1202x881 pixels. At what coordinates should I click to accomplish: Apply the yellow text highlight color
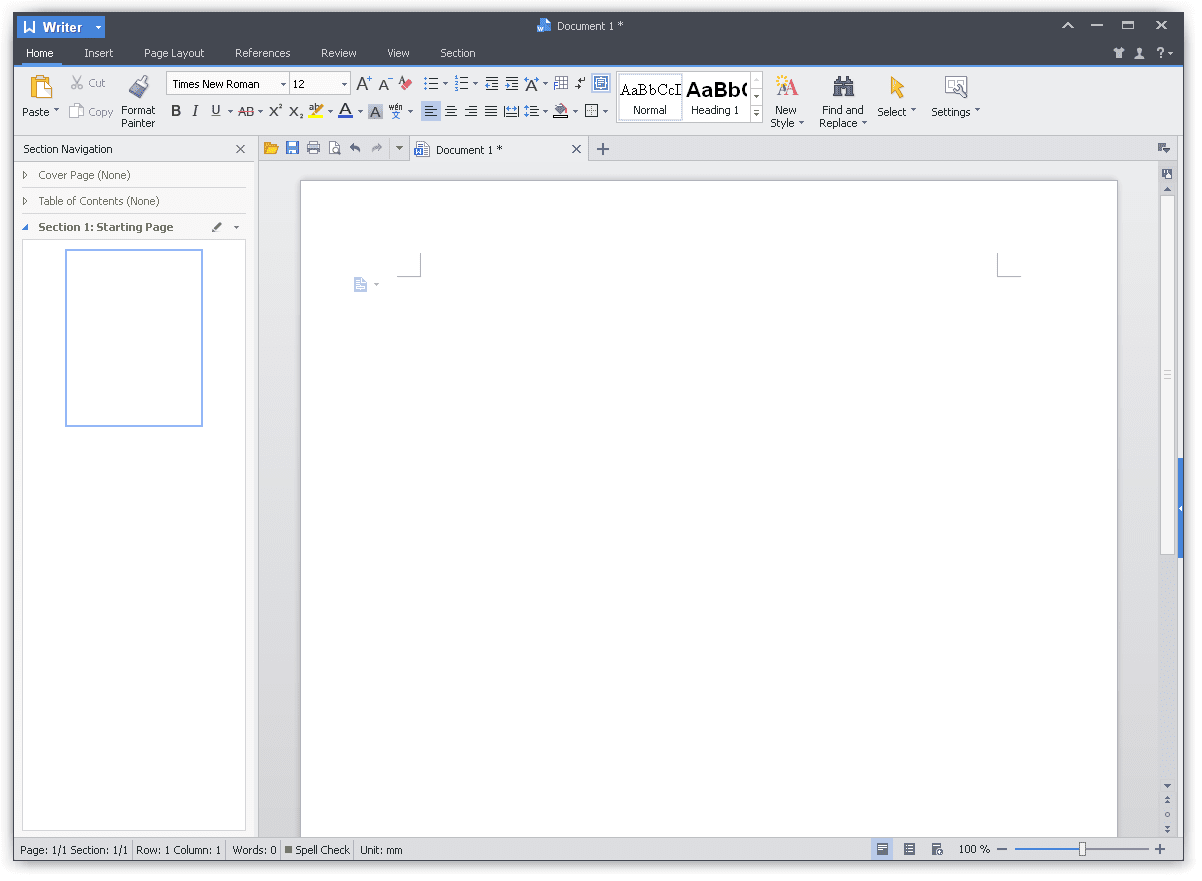(316, 111)
